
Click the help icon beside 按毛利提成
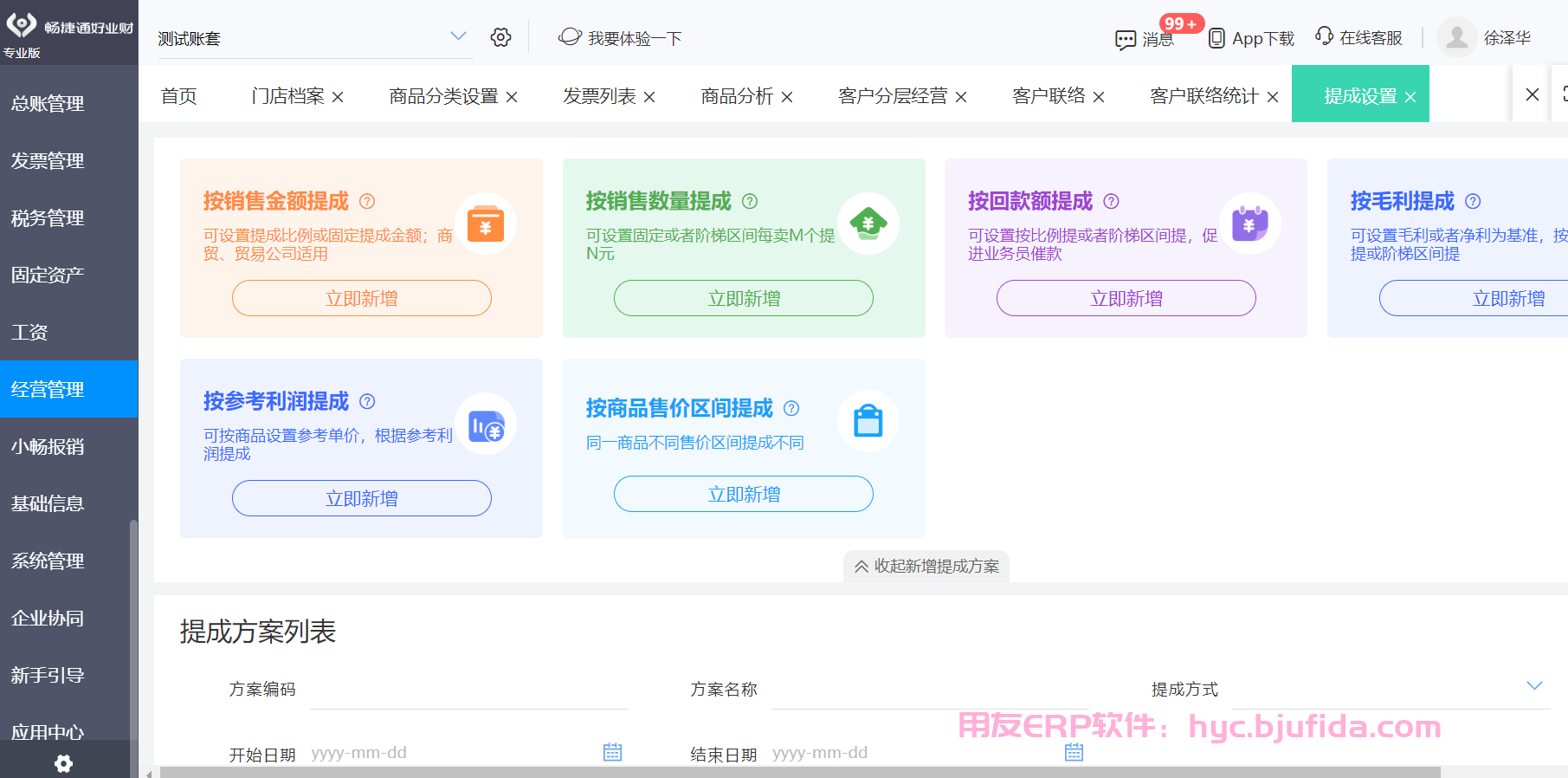1473,201
